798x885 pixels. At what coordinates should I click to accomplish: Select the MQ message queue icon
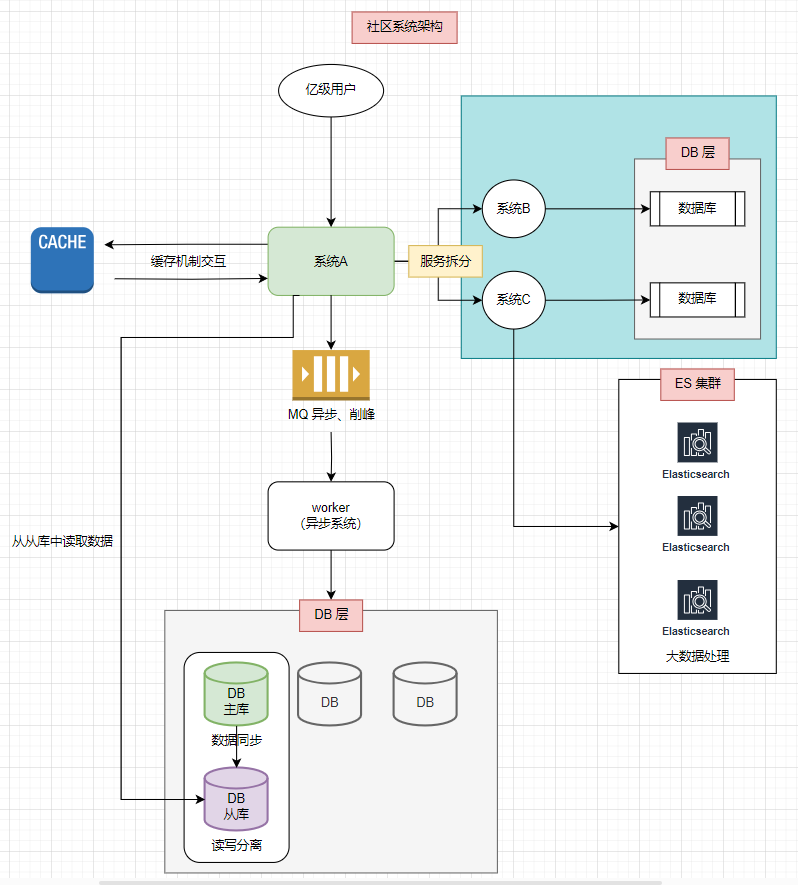pos(331,374)
